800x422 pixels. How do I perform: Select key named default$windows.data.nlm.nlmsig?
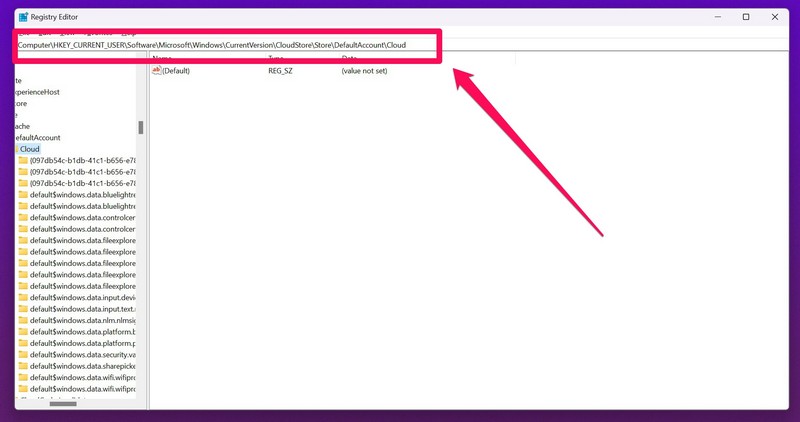coord(83,320)
